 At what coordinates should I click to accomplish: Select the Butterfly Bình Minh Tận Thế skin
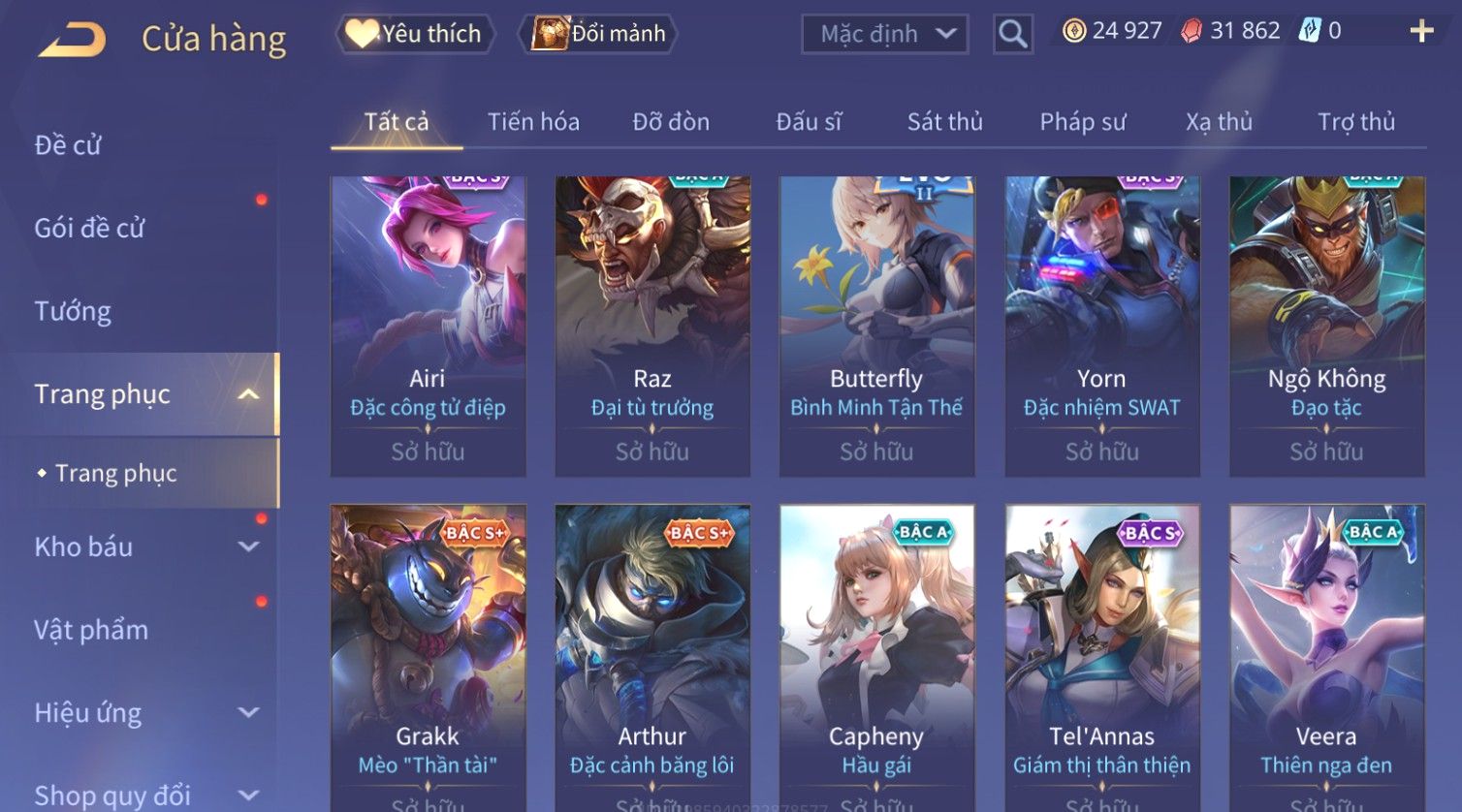coord(876,326)
